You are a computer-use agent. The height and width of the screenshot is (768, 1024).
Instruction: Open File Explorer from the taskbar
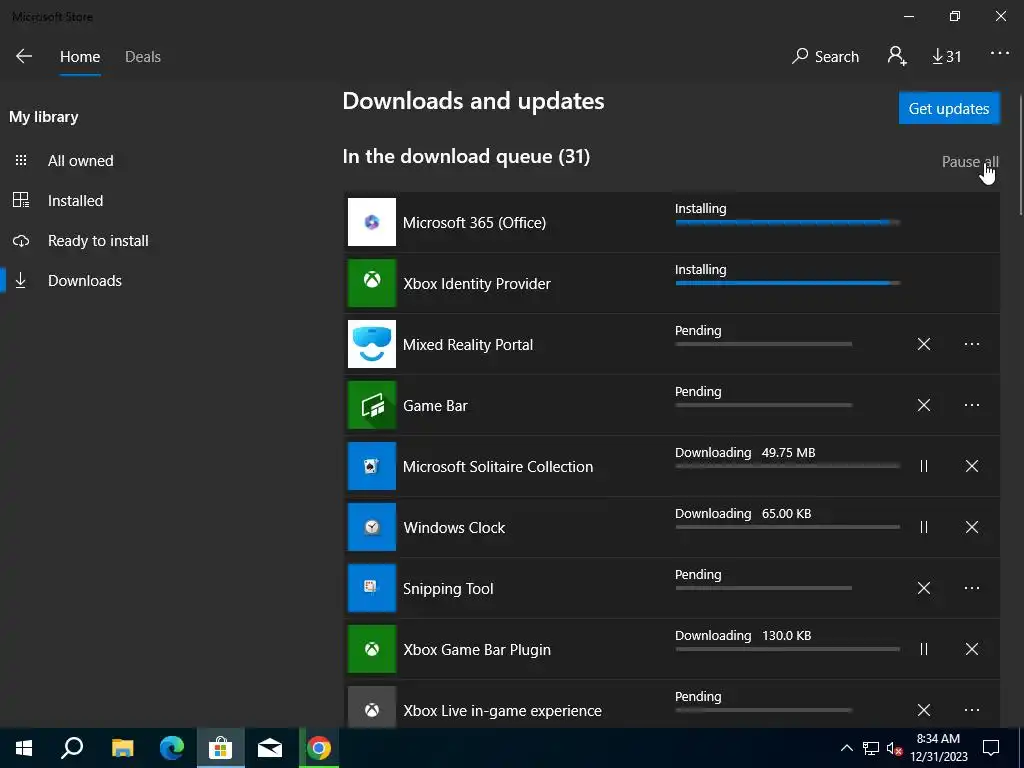pos(122,748)
